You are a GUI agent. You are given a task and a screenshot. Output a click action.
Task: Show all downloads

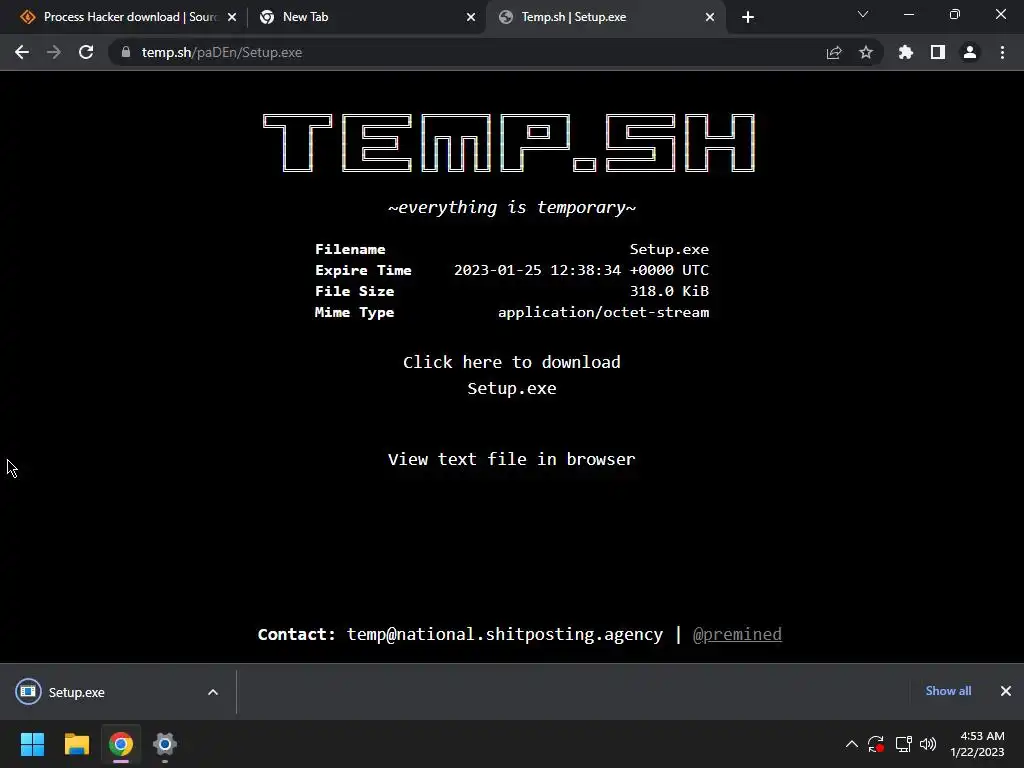tap(948, 691)
